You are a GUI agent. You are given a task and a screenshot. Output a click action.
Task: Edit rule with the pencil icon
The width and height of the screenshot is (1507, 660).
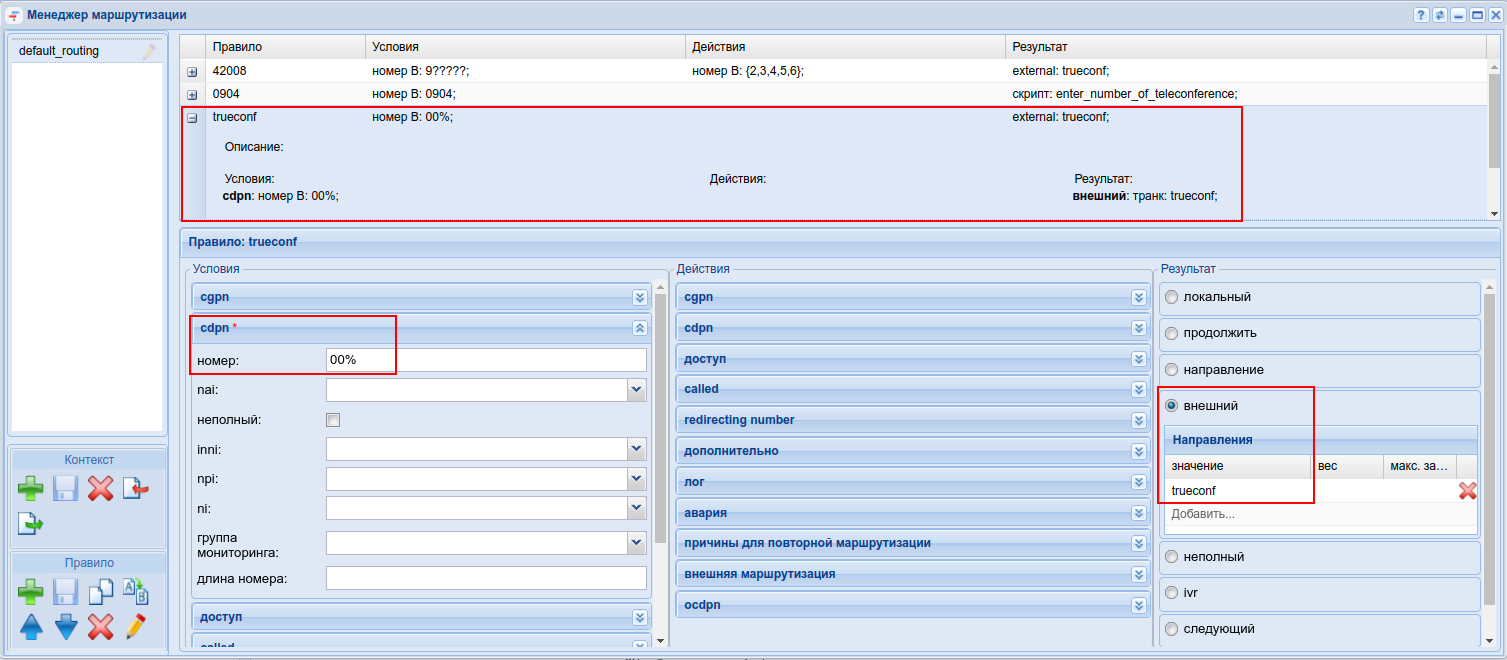[135, 627]
